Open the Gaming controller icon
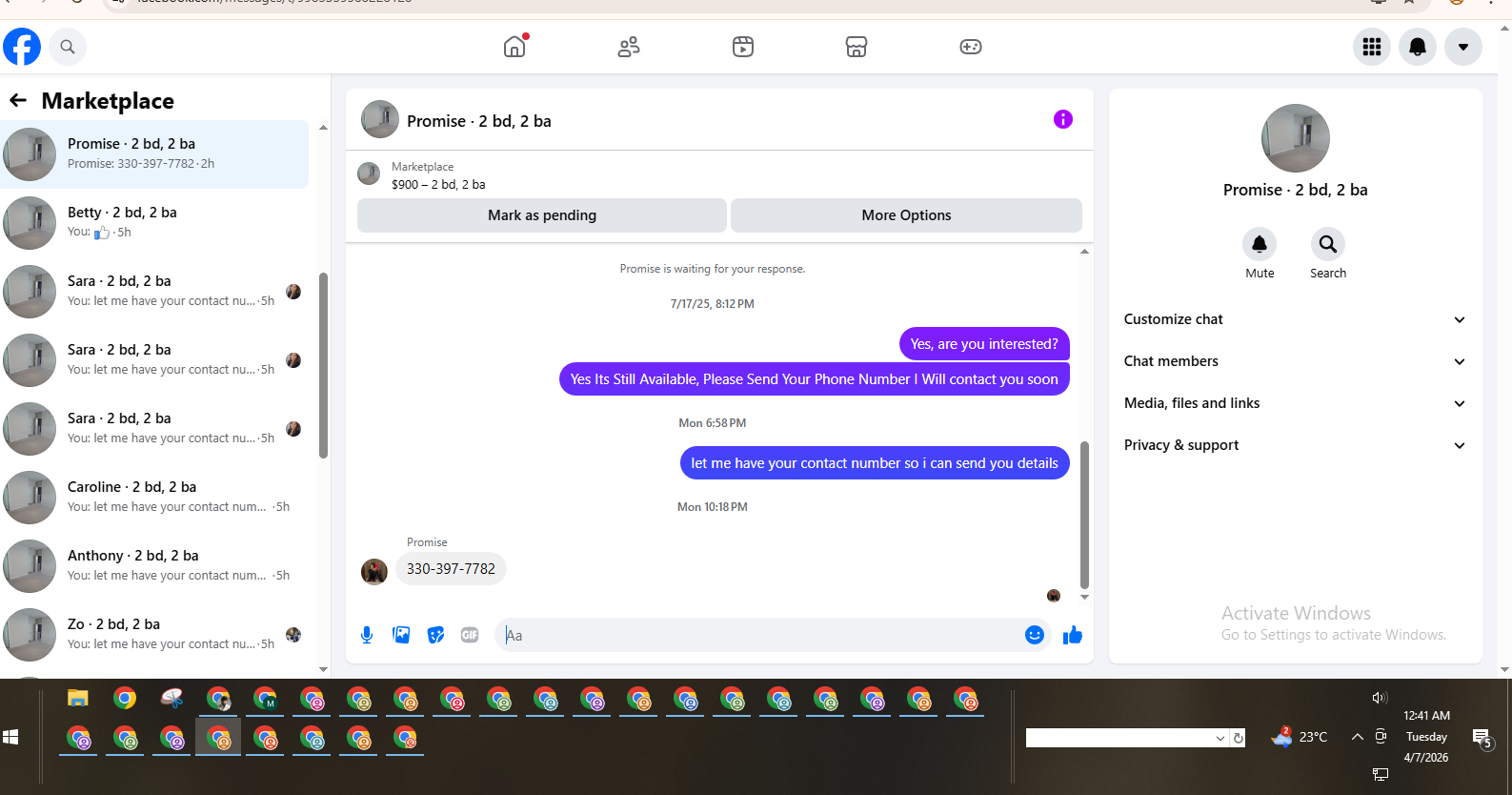Viewport: 1512px width, 795px height. point(971,47)
